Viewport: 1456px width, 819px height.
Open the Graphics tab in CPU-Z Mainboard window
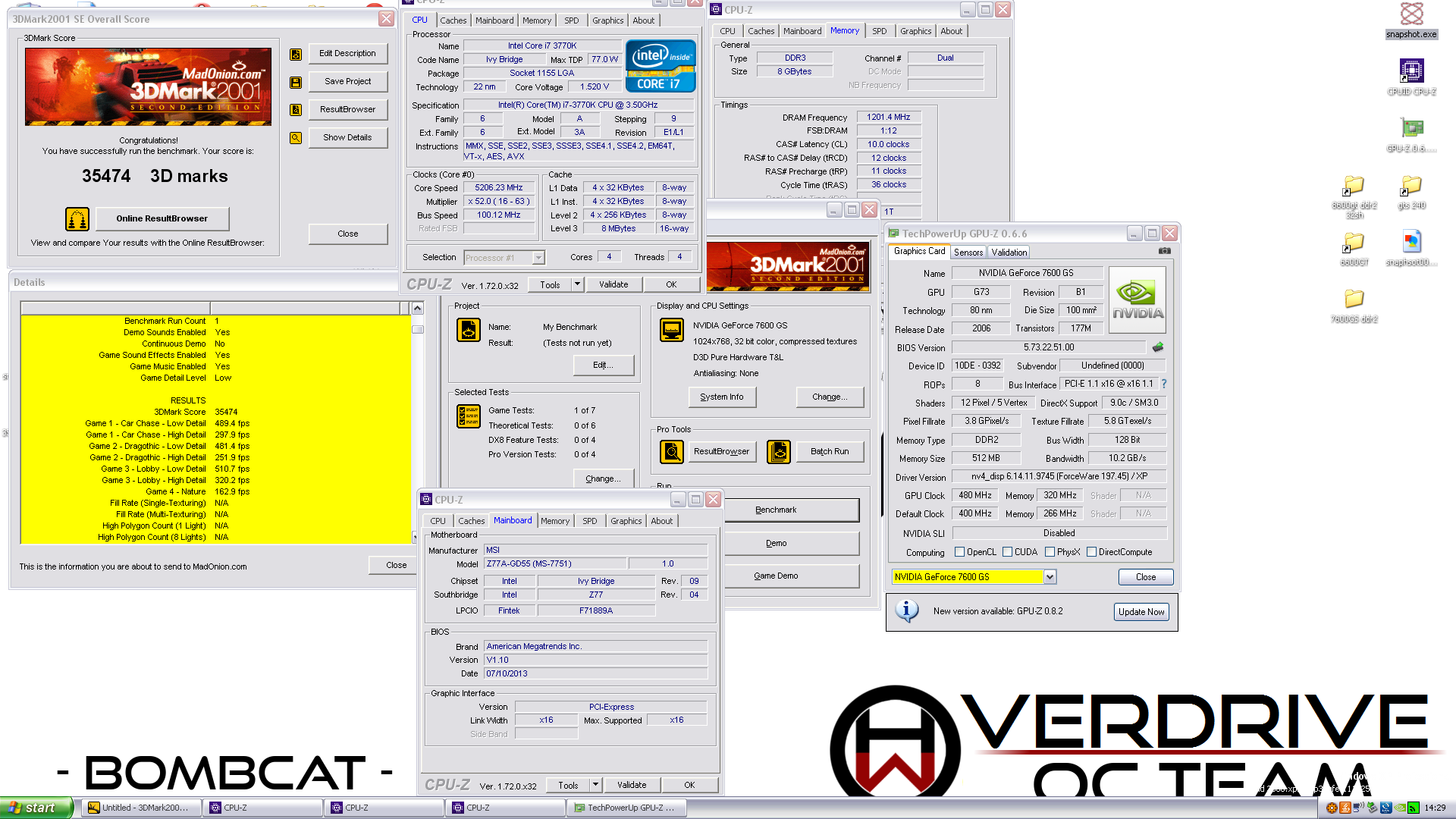click(626, 521)
